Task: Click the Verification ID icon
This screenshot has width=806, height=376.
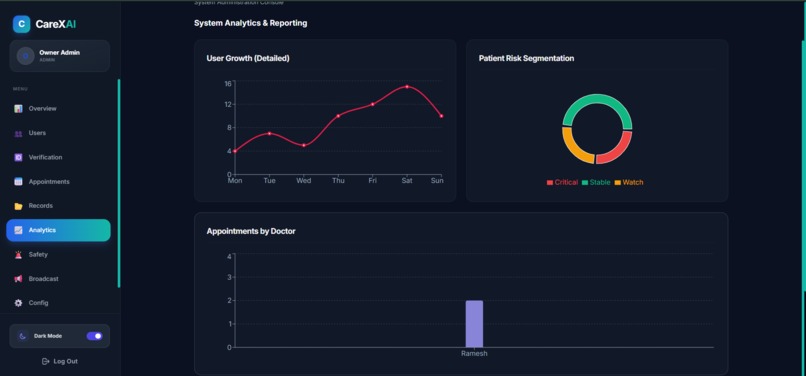Action: pyautogui.click(x=19, y=157)
